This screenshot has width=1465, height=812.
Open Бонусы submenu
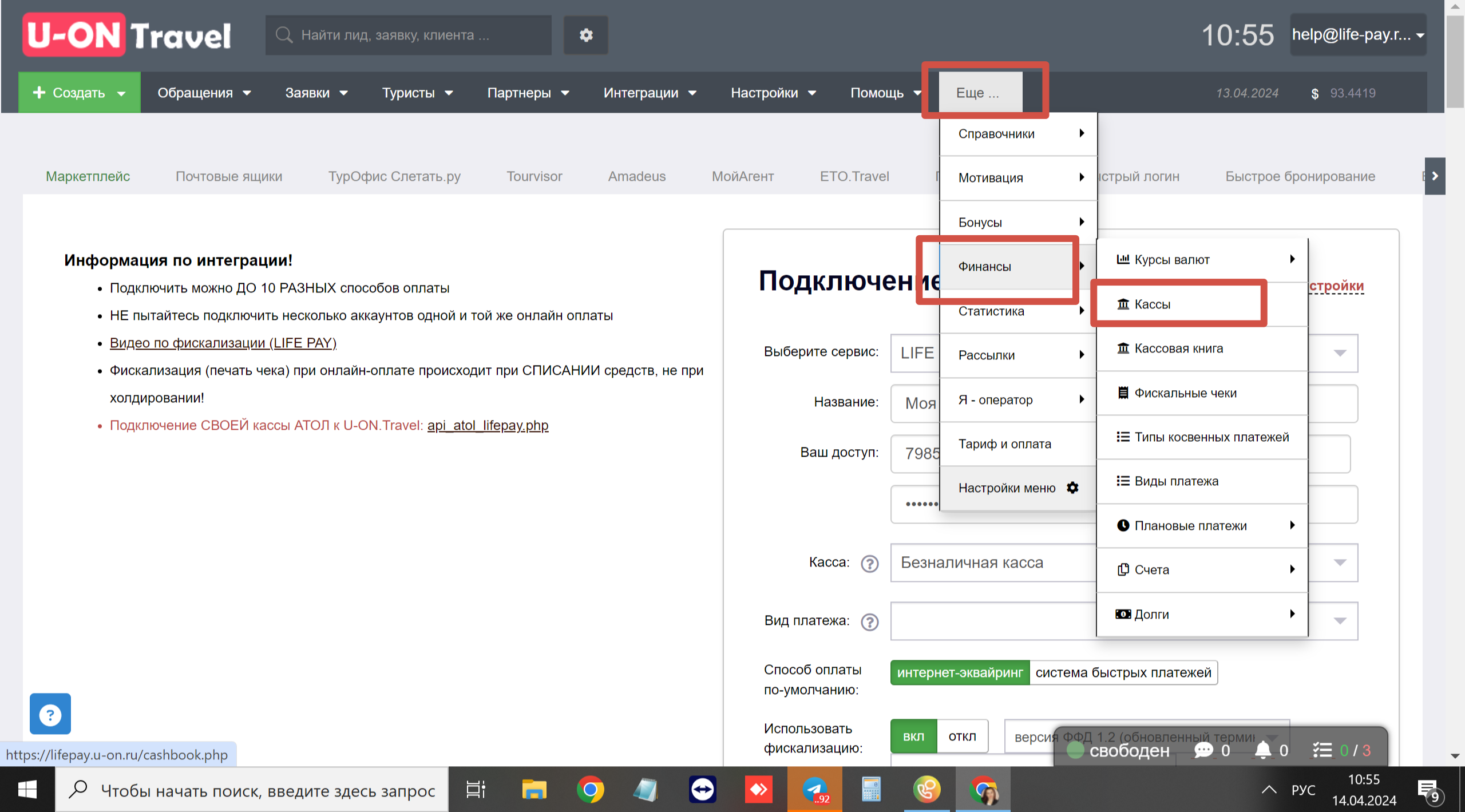(x=1018, y=222)
